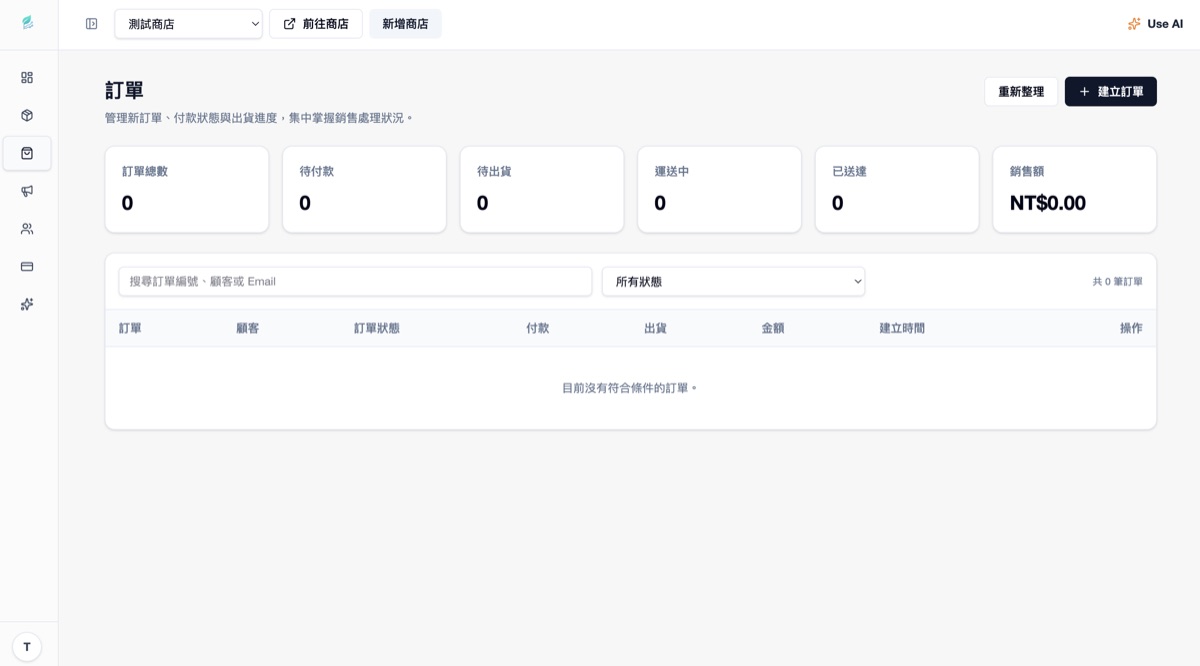Open the 所有狀態 status filter
The image size is (1200, 666).
[x=733, y=282]
